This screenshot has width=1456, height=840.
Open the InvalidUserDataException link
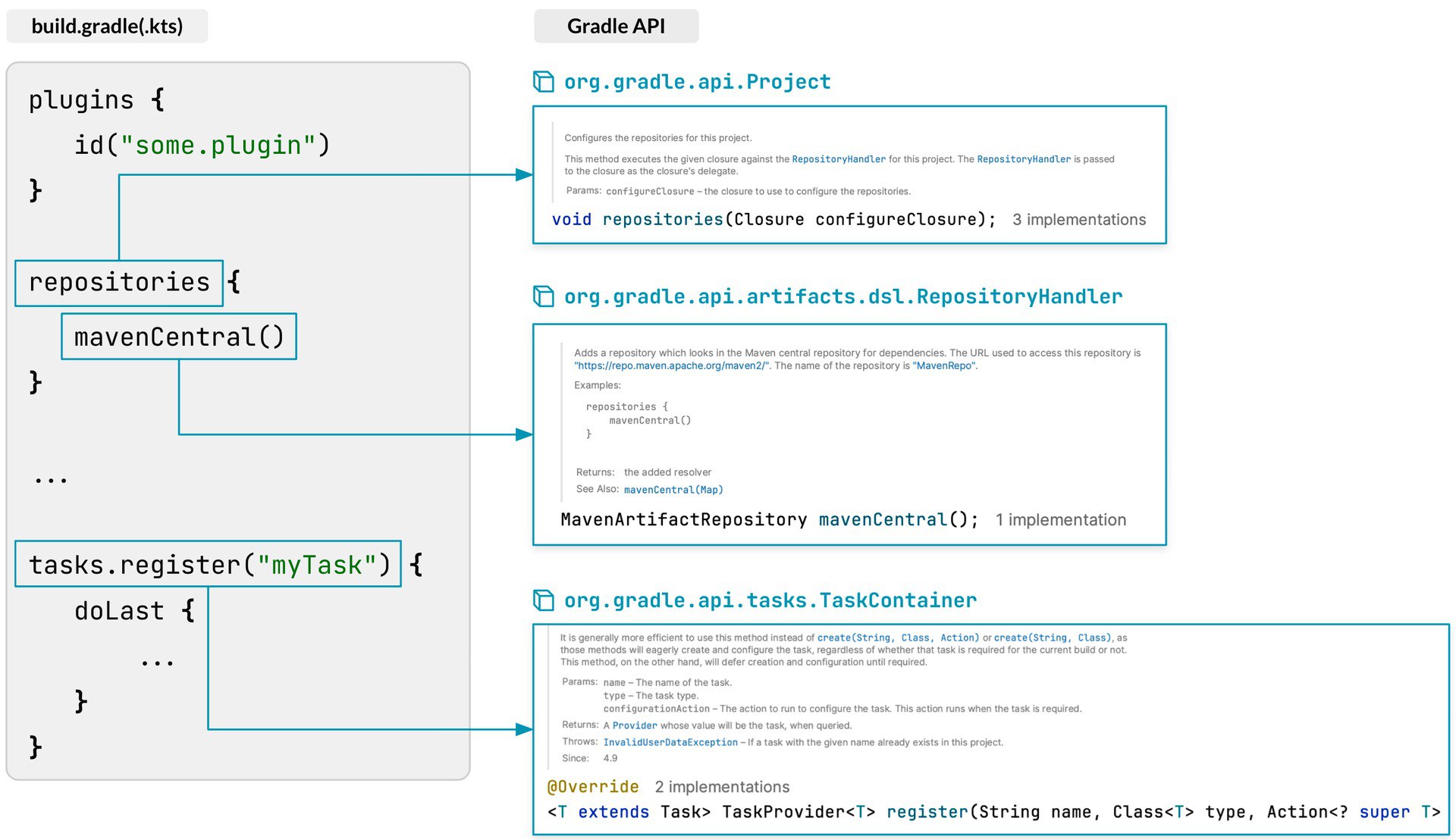click(670, 742)
